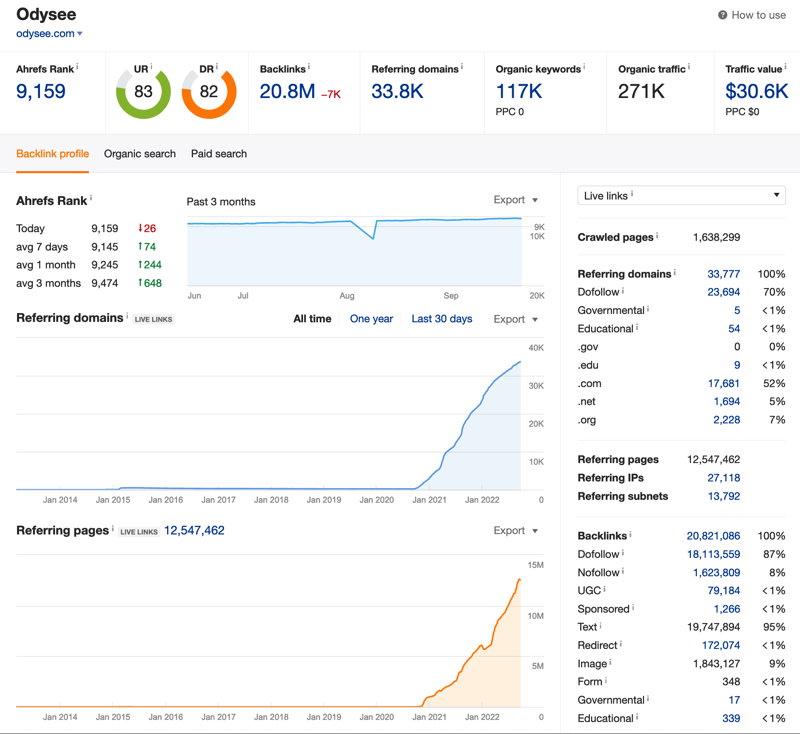
Task: Select Last 30 days range
Action: tap(442, 319)
